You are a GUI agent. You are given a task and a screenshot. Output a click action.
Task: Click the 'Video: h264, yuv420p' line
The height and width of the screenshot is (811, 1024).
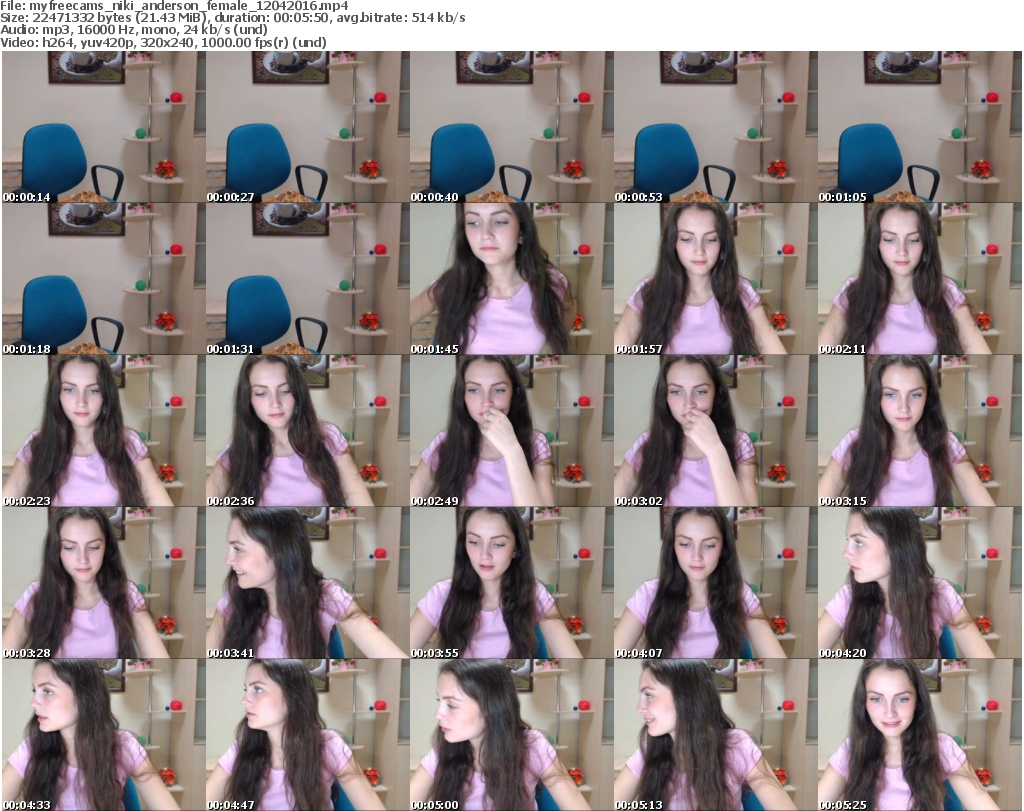point(163,42)
